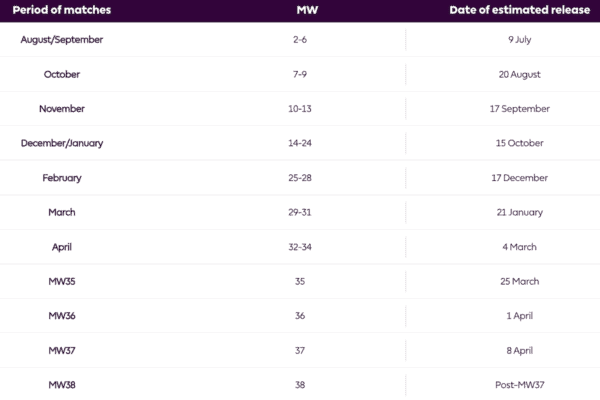Click the 'Date of estimated release' header
Screen dimensions: 600x400
point(520,10)
